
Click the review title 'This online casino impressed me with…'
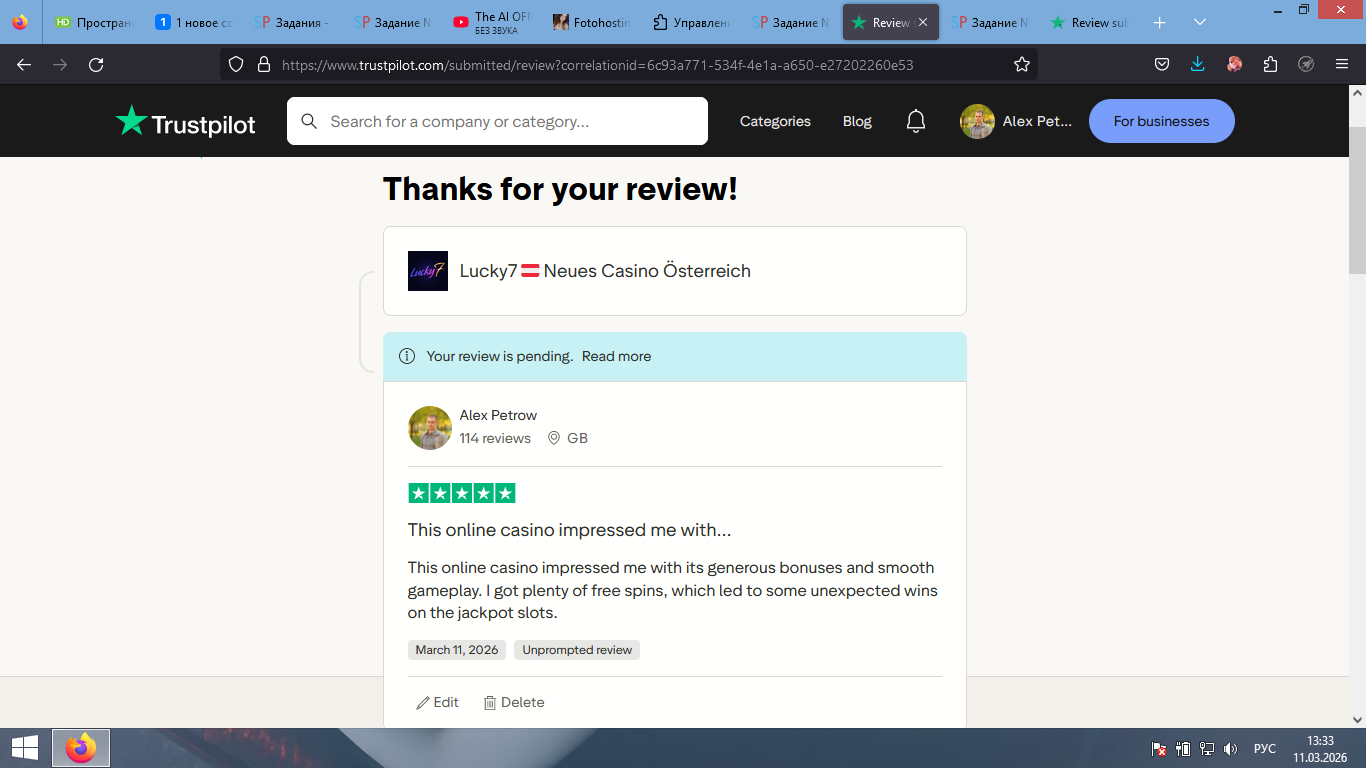[570, 530]
